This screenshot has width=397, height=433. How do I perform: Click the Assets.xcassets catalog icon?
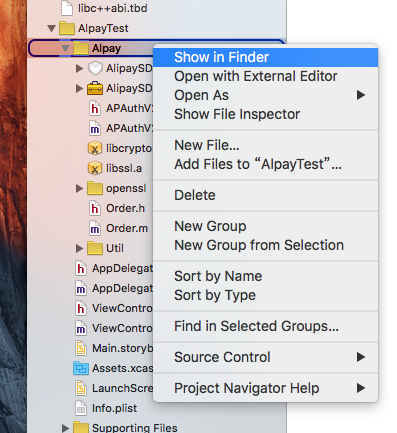[81, 369]
